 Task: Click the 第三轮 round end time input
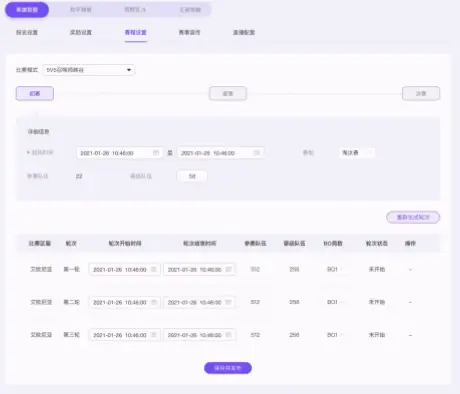(199, 335)
